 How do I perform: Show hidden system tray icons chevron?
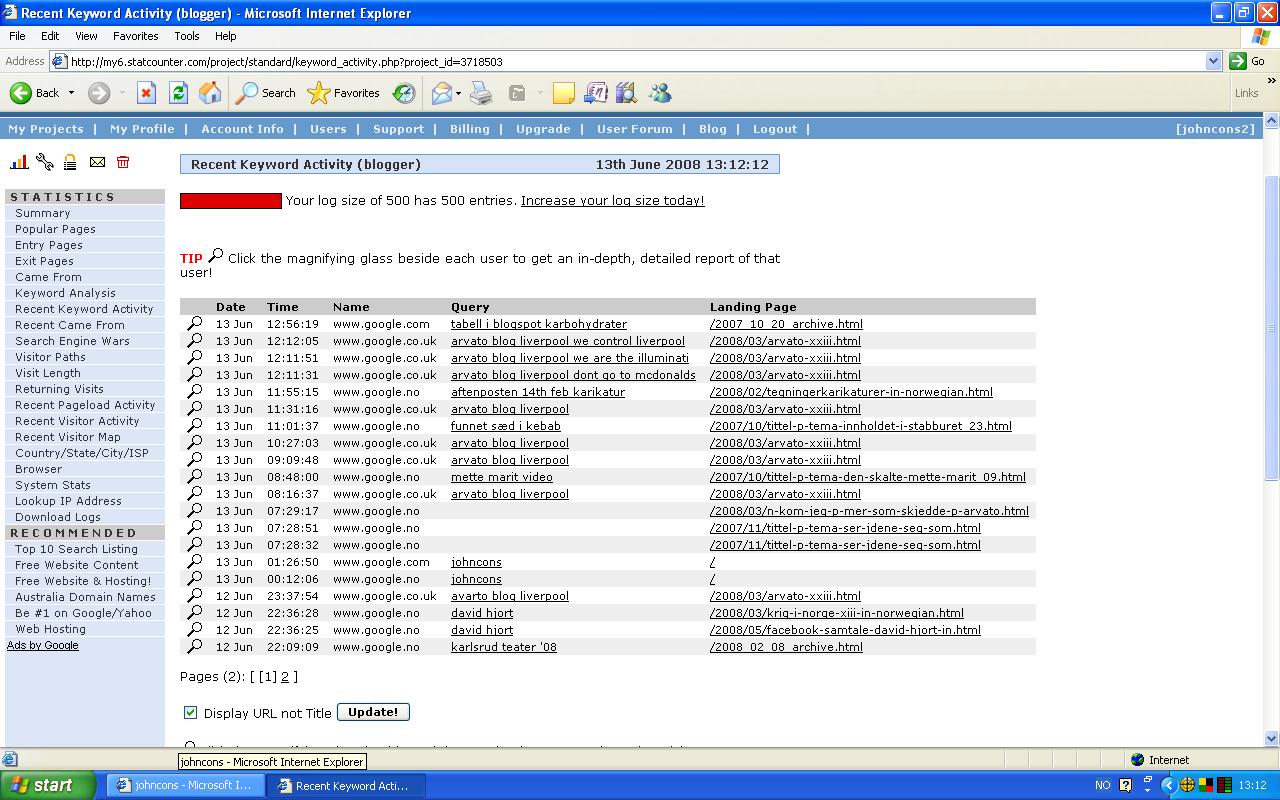tap(1168, 785)
